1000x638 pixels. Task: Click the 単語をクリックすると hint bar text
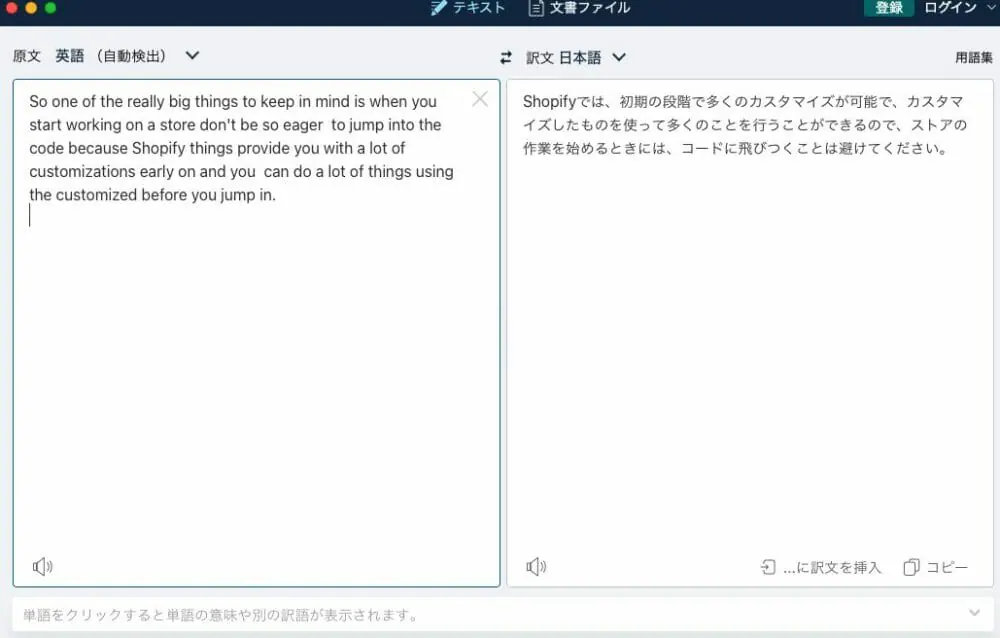220,614
